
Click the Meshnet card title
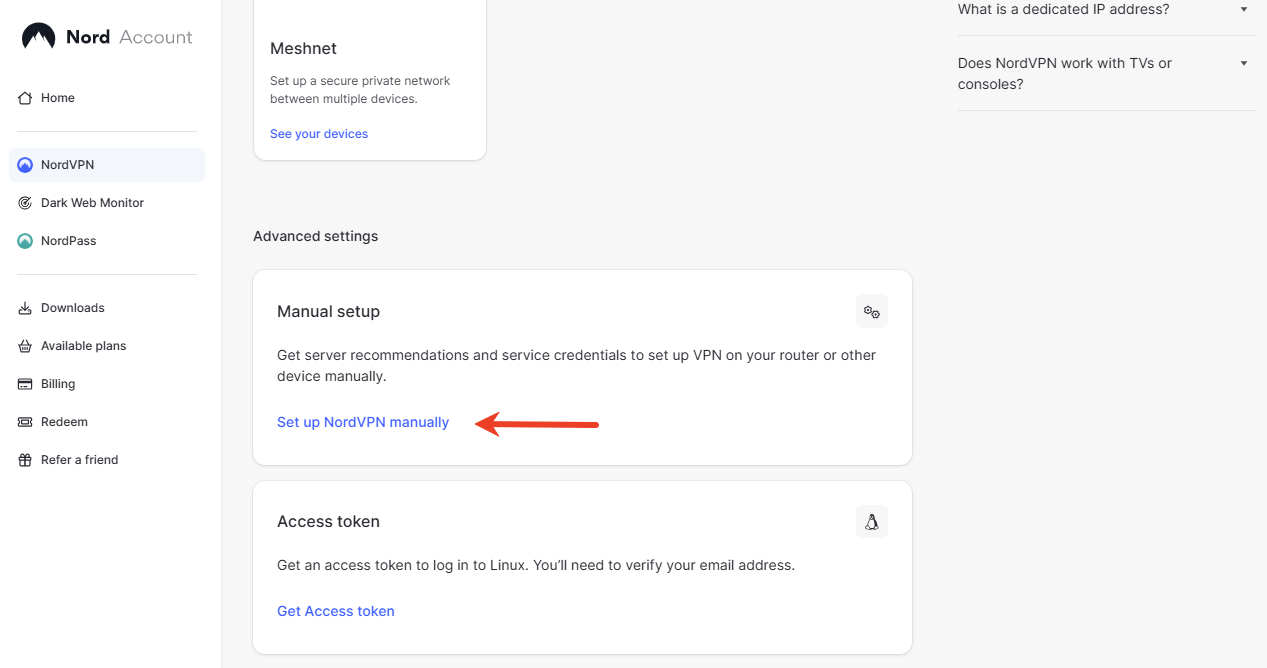[303, 48]
